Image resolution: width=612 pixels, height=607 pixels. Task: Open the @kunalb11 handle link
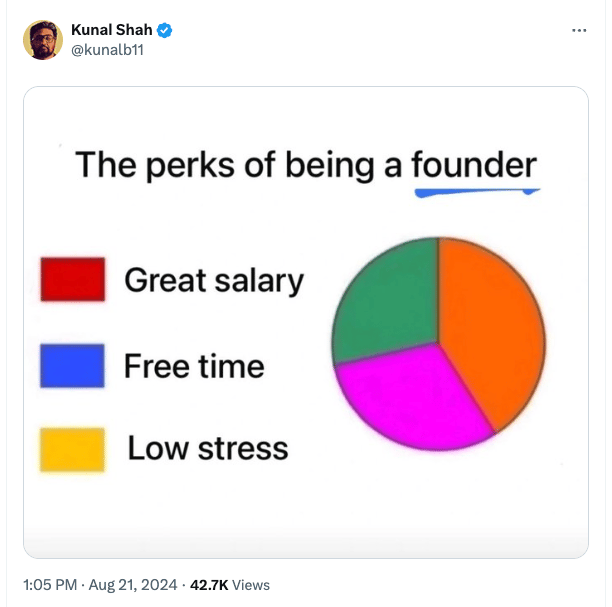coord(107,50)
